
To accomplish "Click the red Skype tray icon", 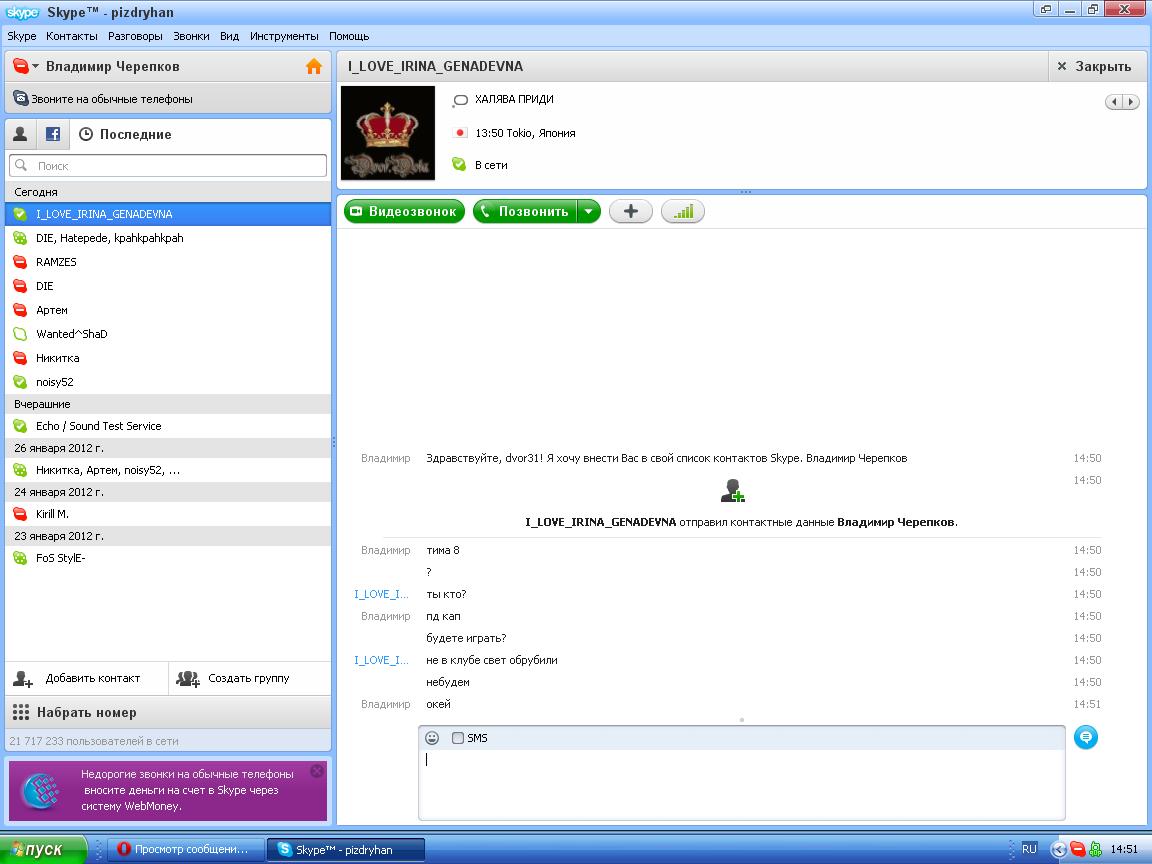I will tap(1077, 849).
